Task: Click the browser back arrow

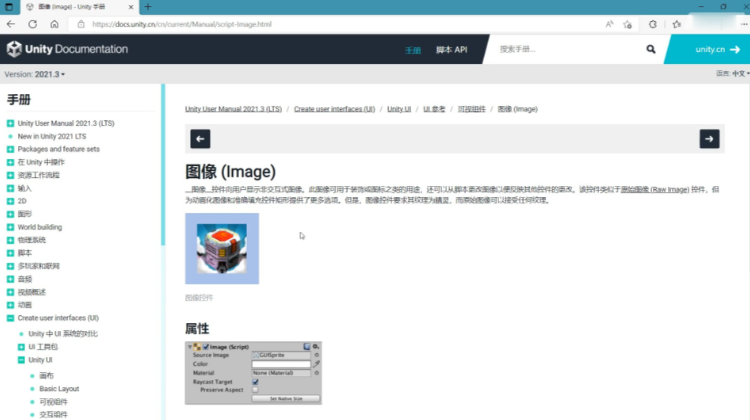Action: point(13,23)
